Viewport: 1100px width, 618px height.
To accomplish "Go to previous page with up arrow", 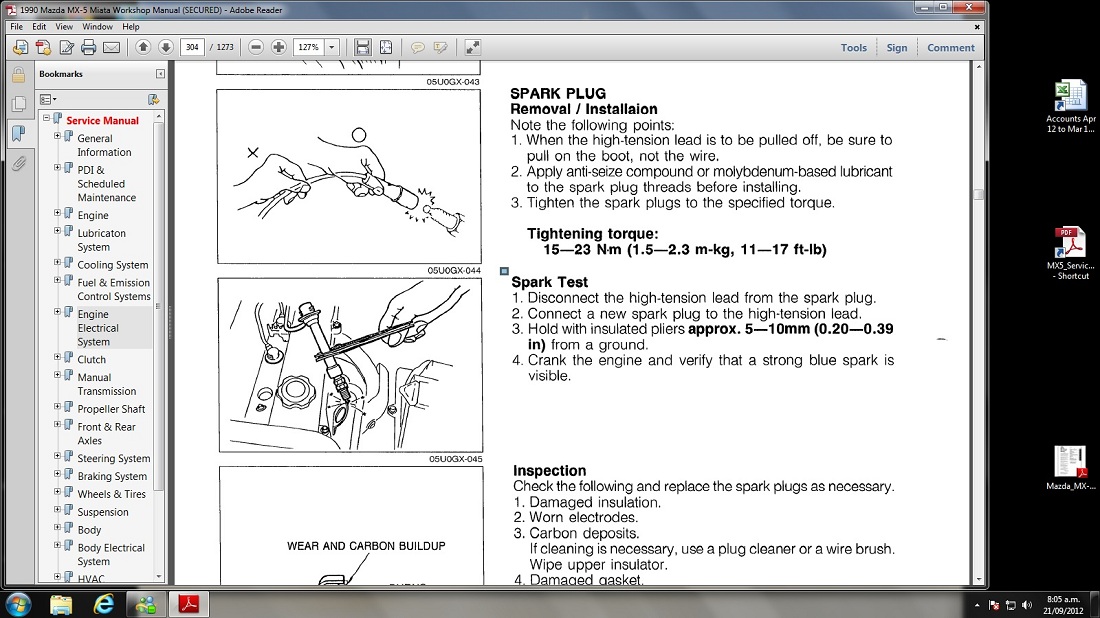I will point(143,48).
